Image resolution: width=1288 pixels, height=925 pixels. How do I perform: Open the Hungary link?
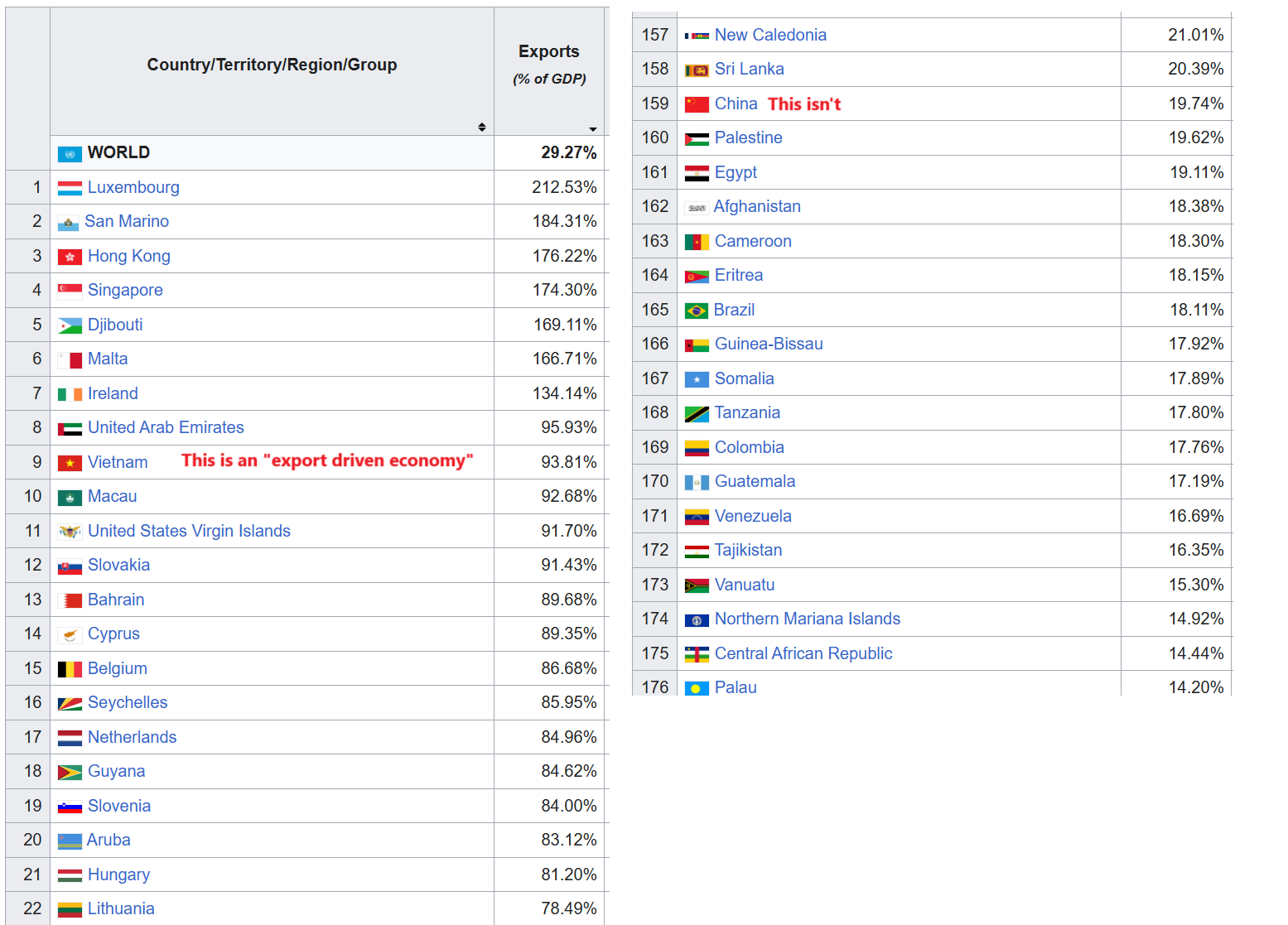[x=118, y=874]
